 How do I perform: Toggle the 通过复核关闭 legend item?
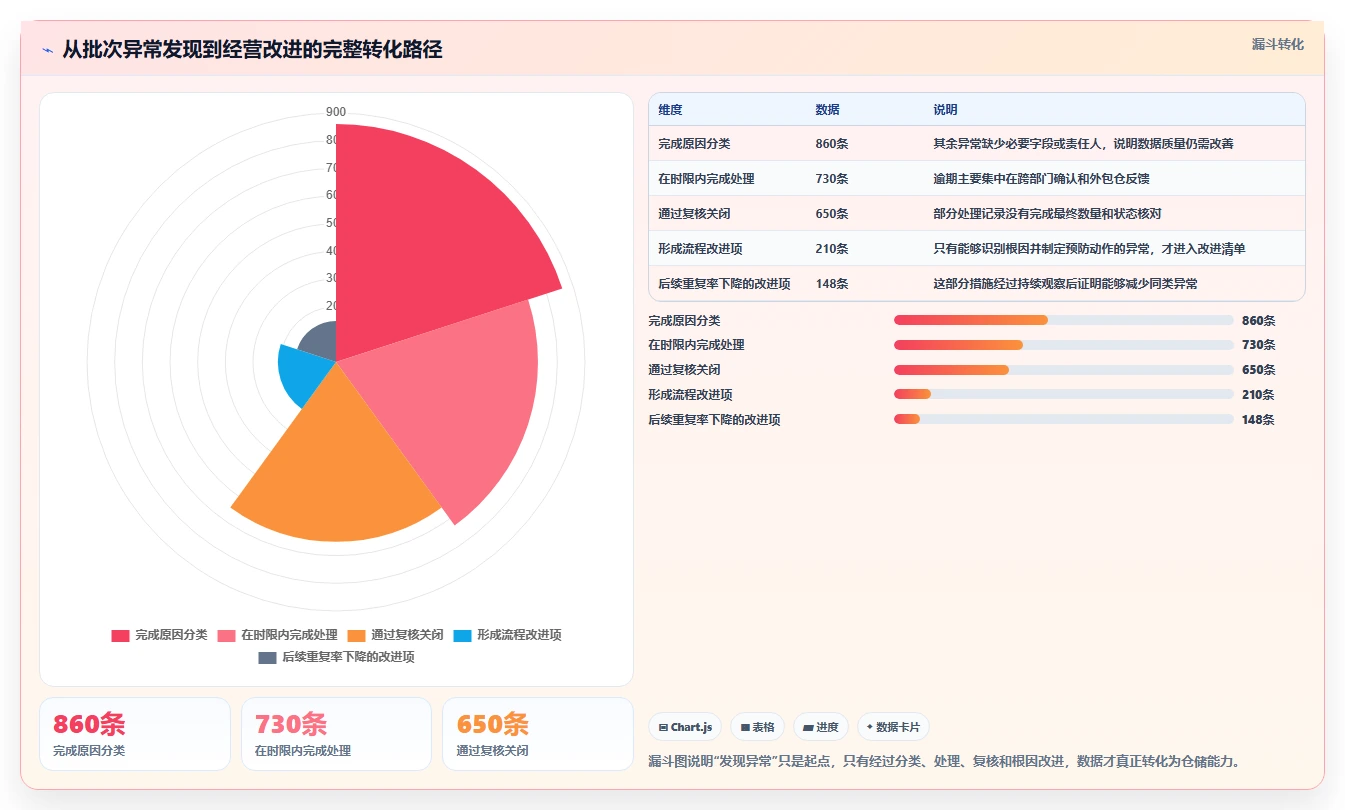[395, 635]
